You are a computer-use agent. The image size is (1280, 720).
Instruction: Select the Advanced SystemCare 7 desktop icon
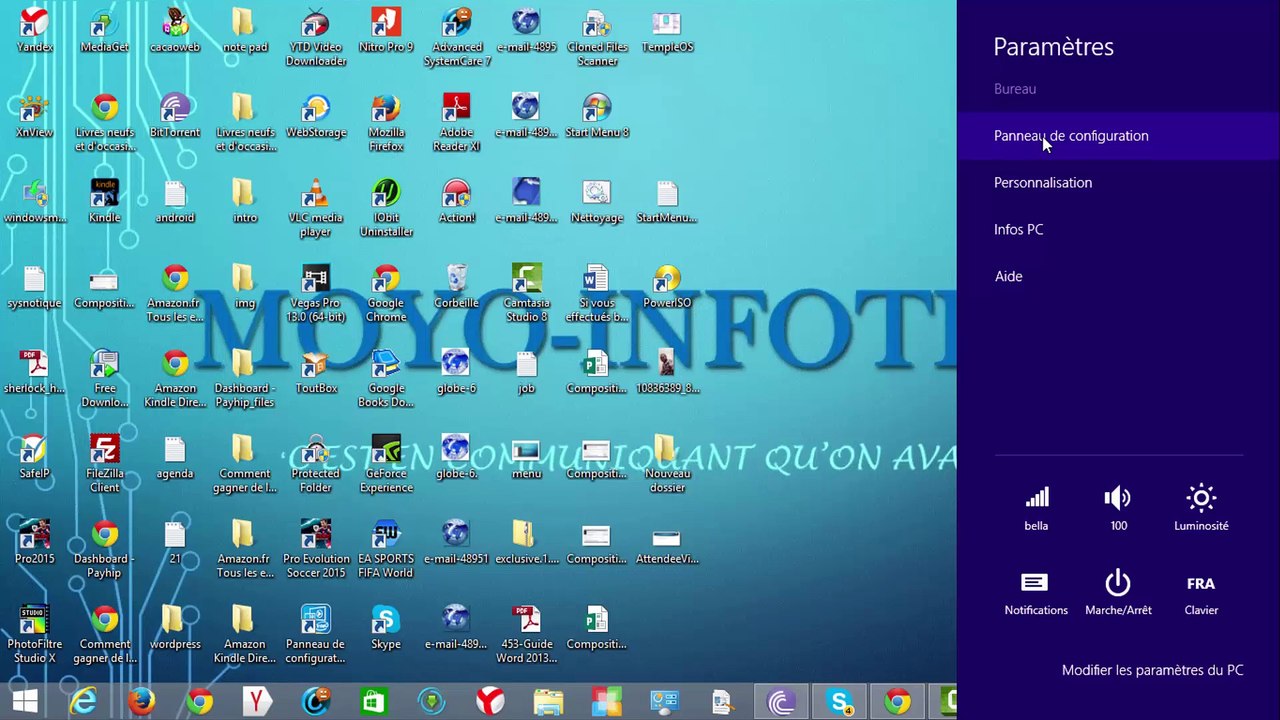point(456,38)
